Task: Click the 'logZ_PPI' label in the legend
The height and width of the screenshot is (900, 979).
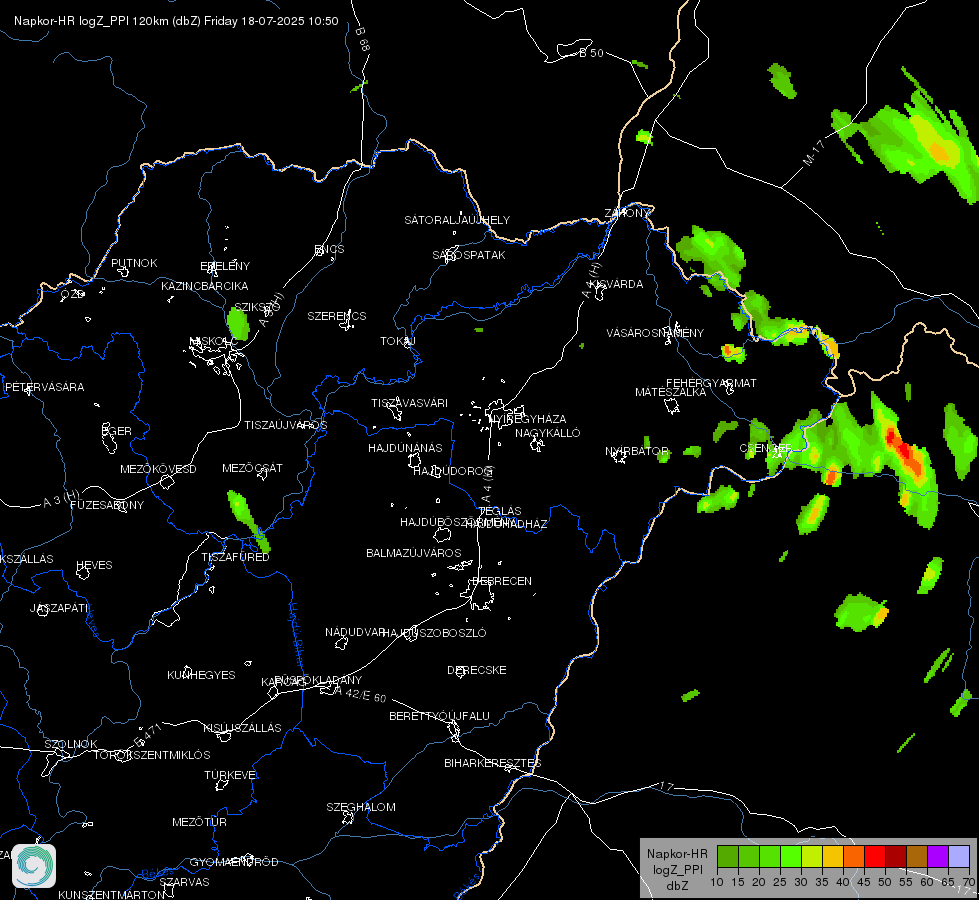Action: 677,869
